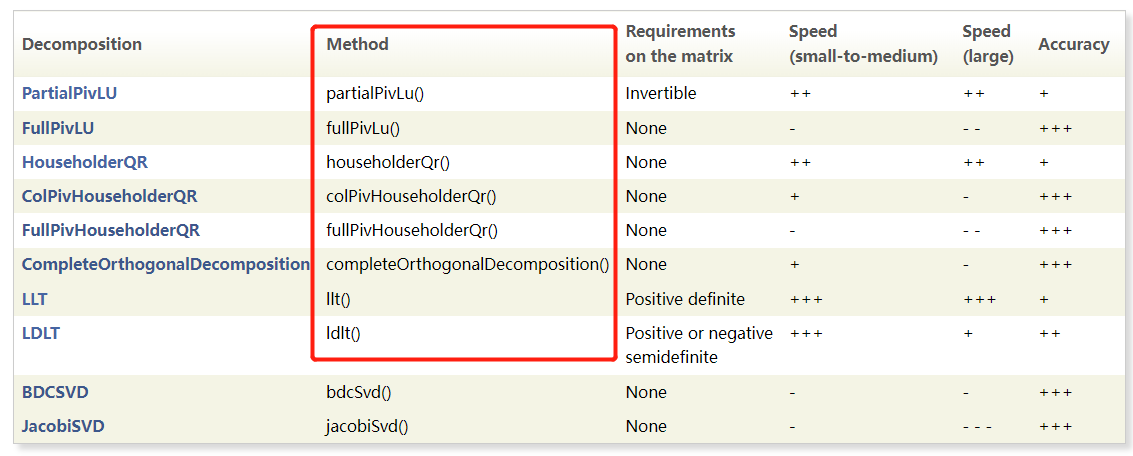
Task: Open the CompleteOrthogonalDecomposition link
Action: coord(166,264)
